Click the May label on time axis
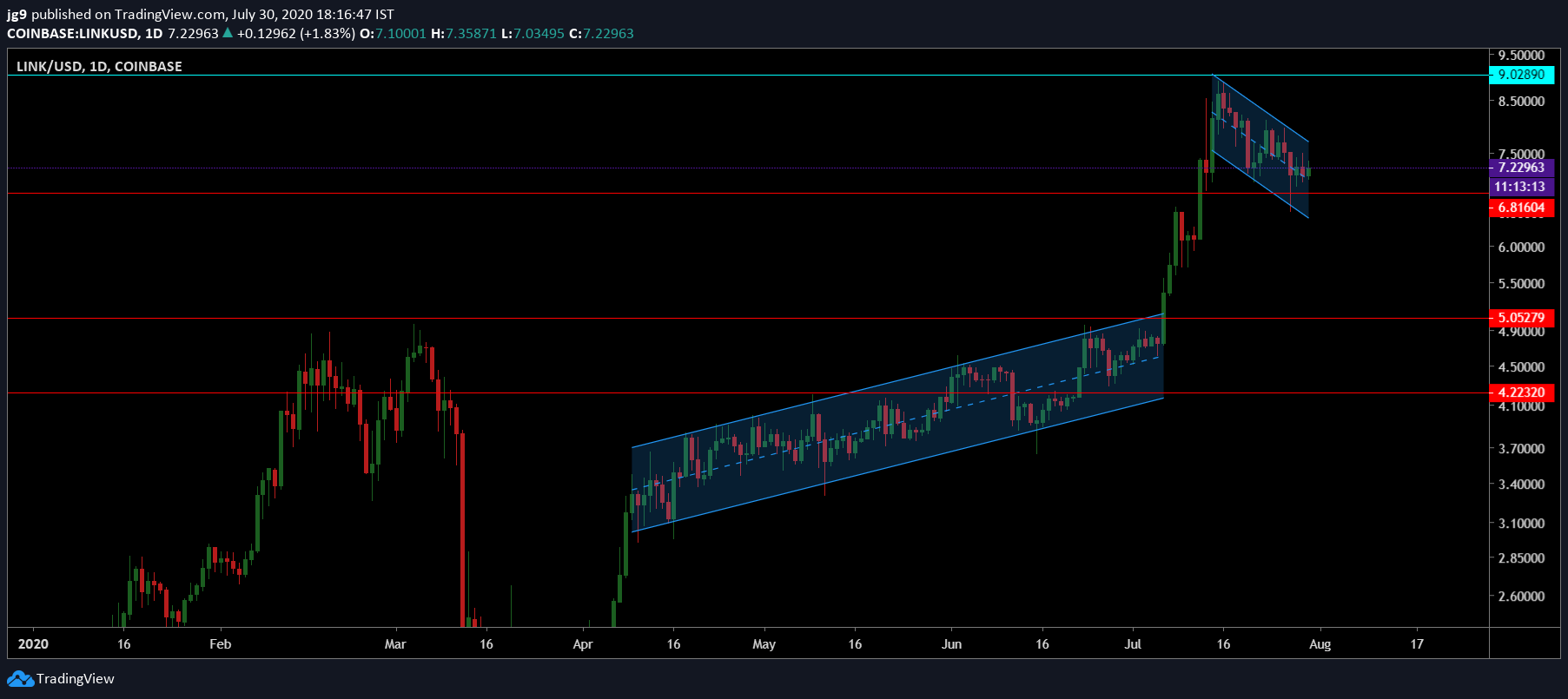This screenshot has height=699, width=1568. coord(764,643)
